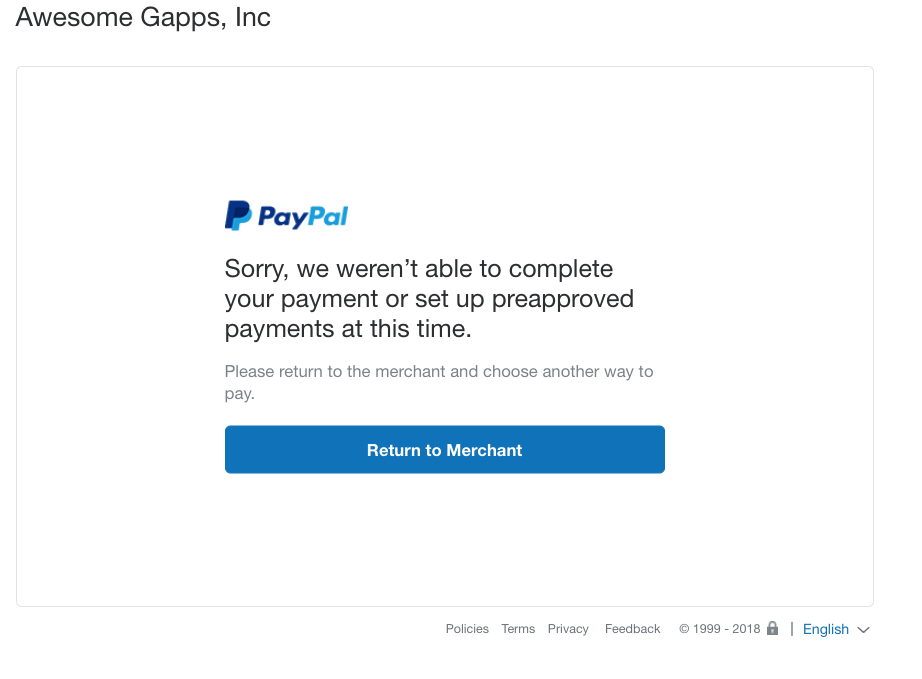Click the PayPal brand mark above the error
922x679 pixels.
(x=286, y=214)
